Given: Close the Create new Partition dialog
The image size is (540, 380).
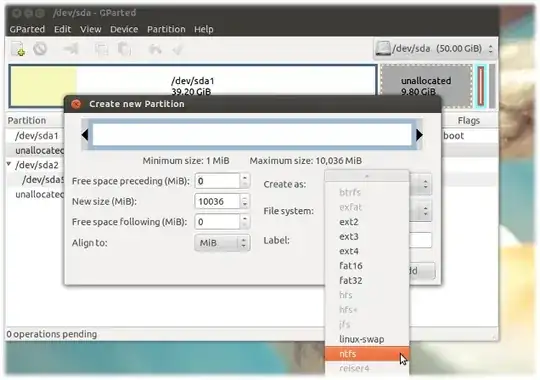Looking at the screenshot, I should 76,104.
